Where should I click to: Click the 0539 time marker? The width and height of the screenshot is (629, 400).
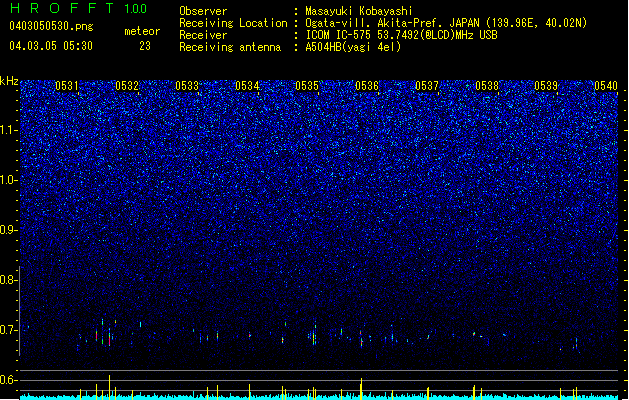(546, 86)
